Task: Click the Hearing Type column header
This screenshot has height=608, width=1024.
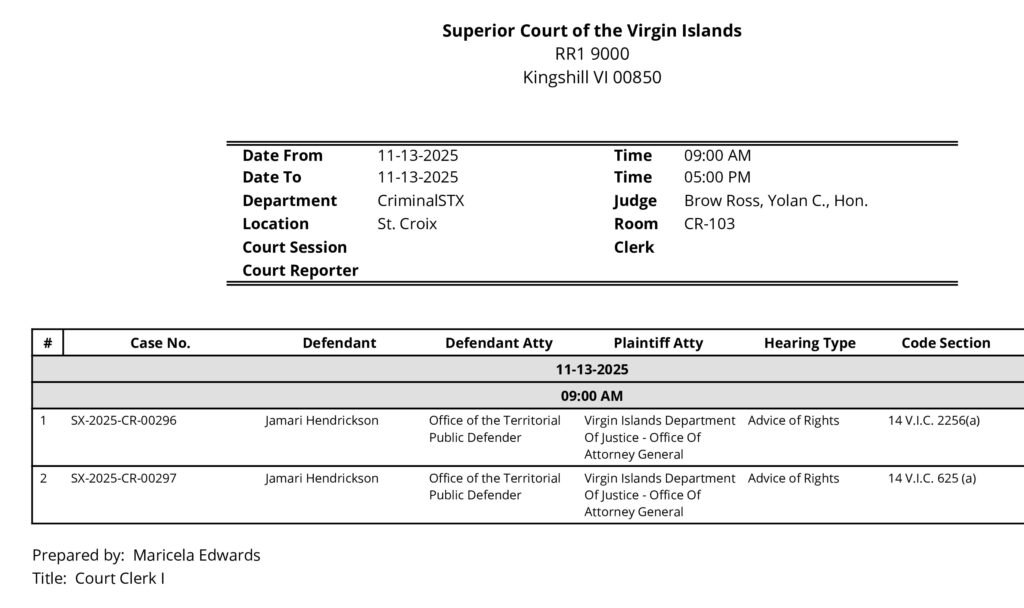Action: click(x=810, y=343)
